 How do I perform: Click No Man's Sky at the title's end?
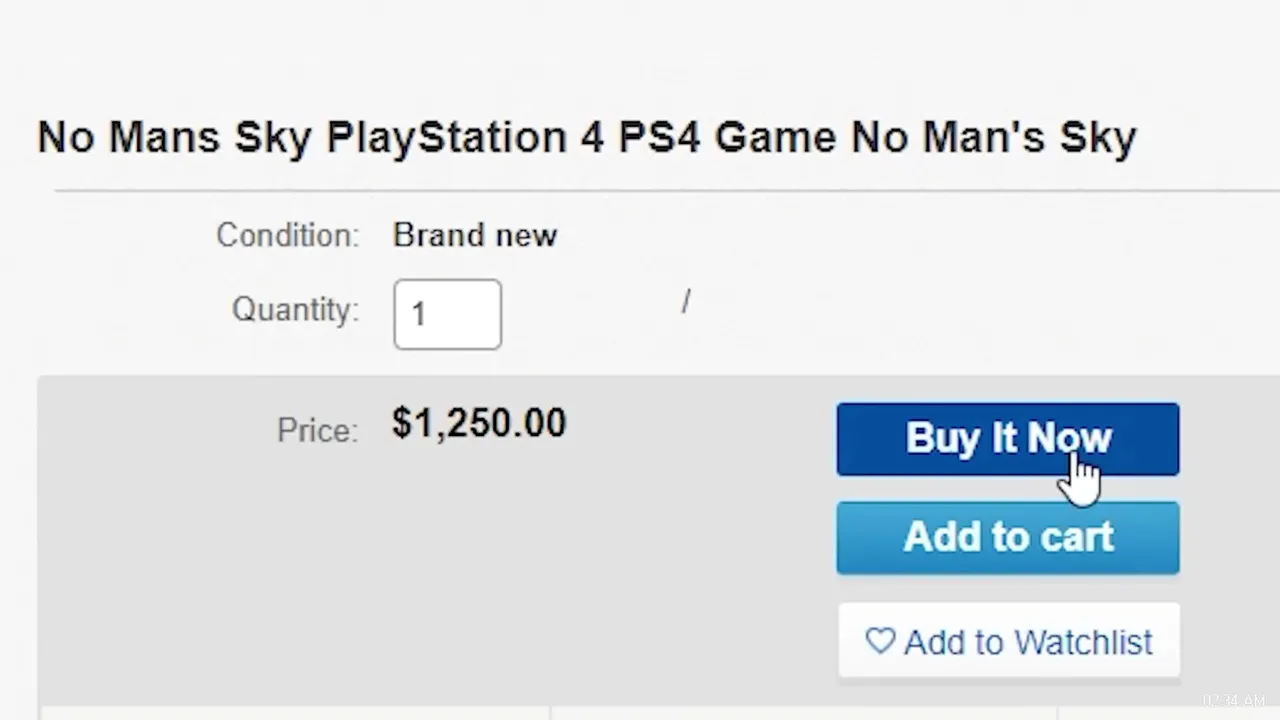click(x=993, y=137)
